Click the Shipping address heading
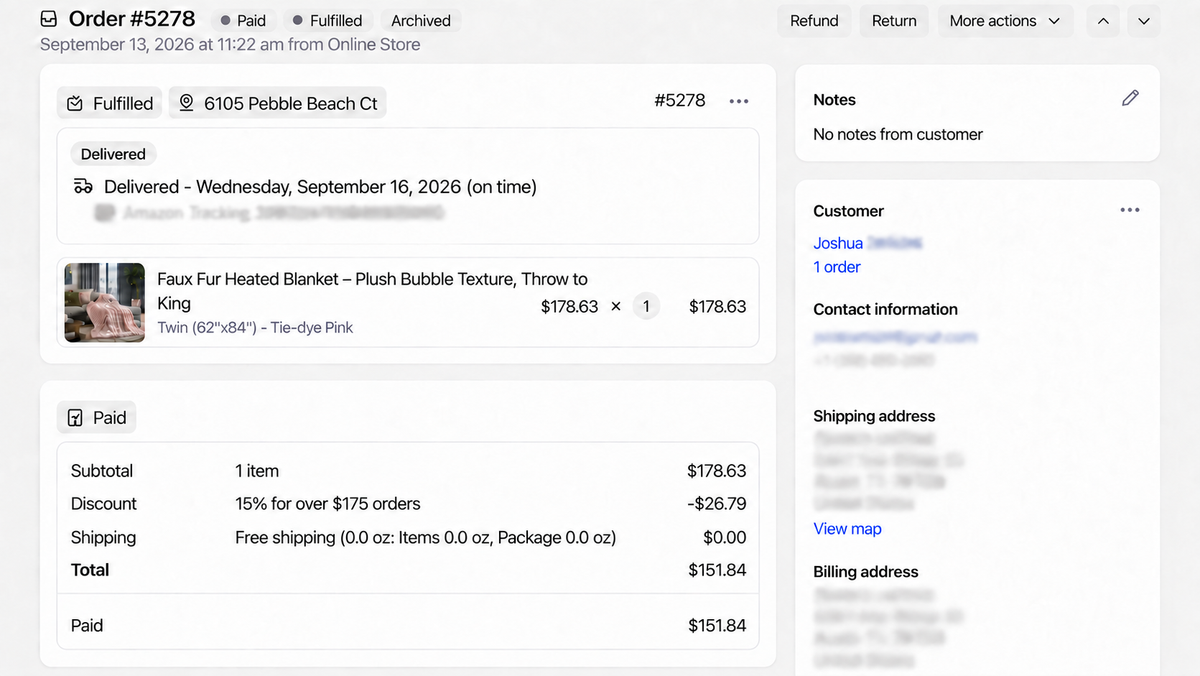 874,416
